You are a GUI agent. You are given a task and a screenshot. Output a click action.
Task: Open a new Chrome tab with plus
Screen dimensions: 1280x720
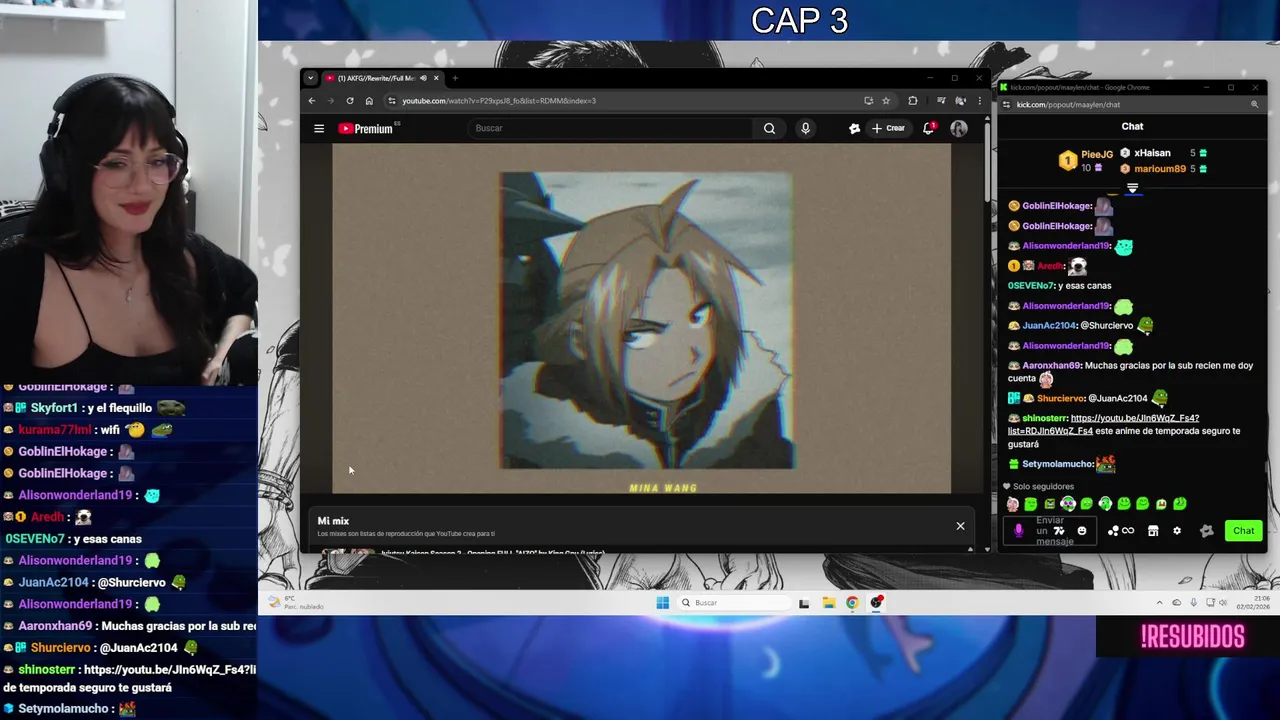click(455, 78)
